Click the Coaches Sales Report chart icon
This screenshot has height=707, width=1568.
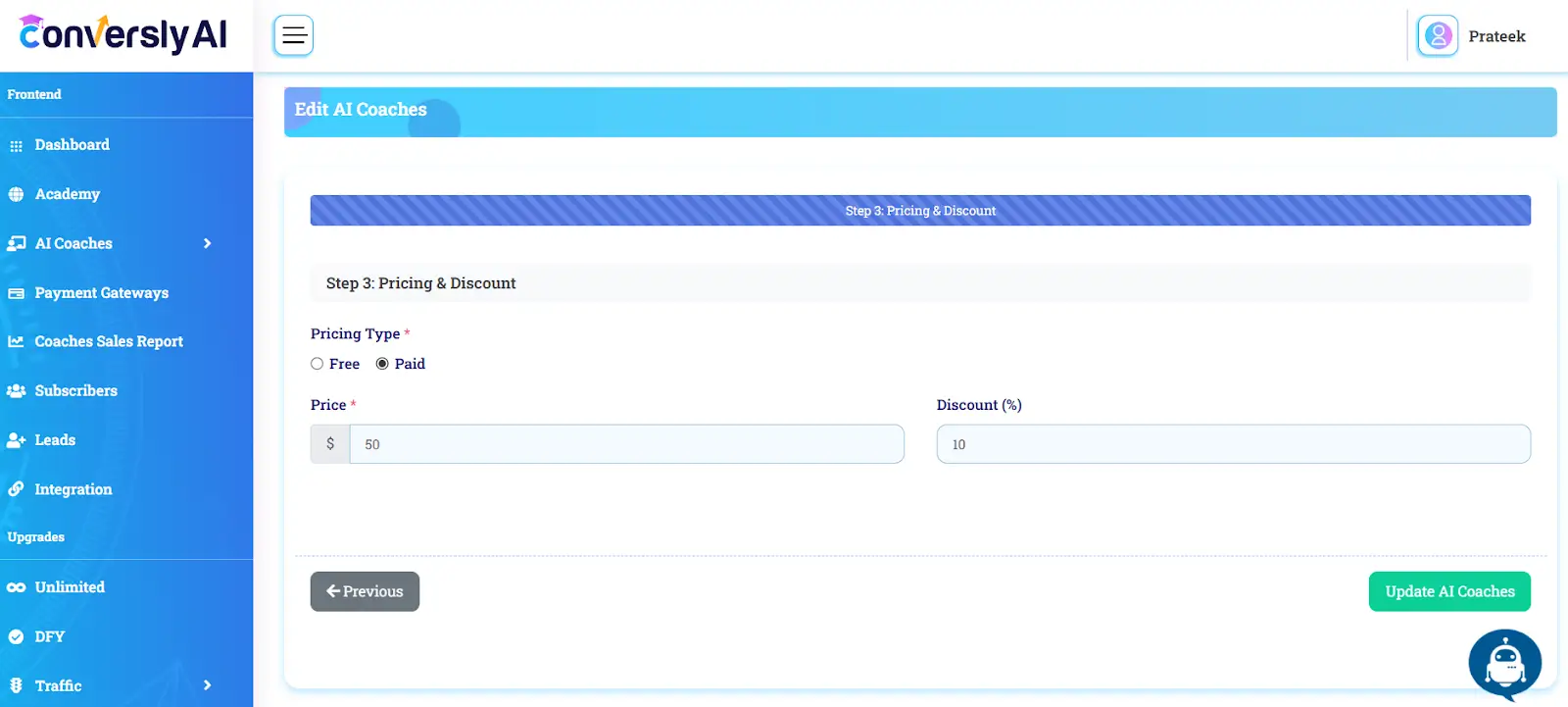click(x=16, y=341)
